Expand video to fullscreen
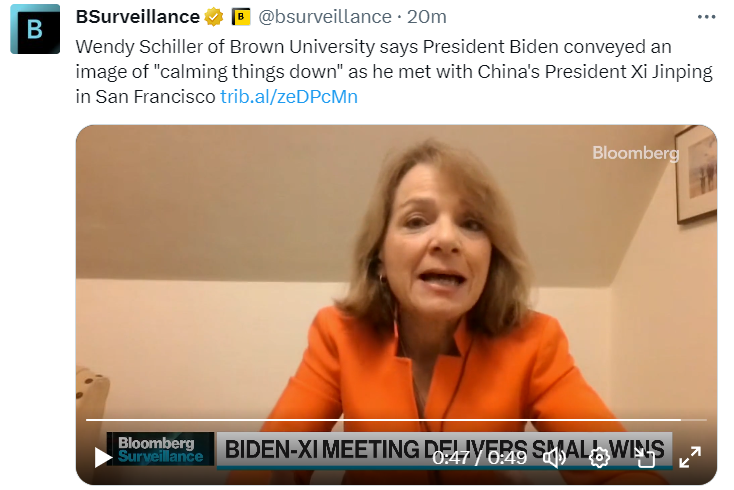The image size is (734, 490). tap(690, 457)
